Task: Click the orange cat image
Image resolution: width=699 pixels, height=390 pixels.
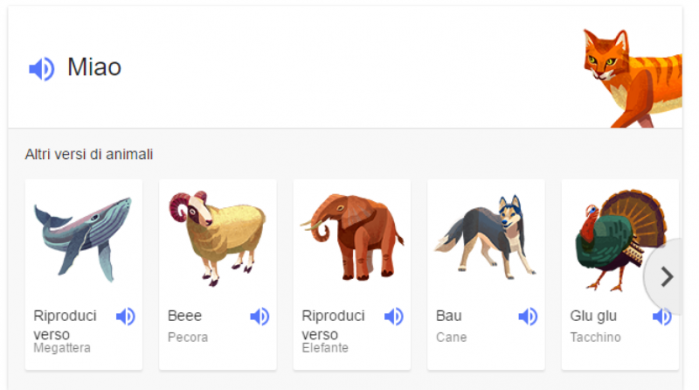Action: (x=633, y=78)
